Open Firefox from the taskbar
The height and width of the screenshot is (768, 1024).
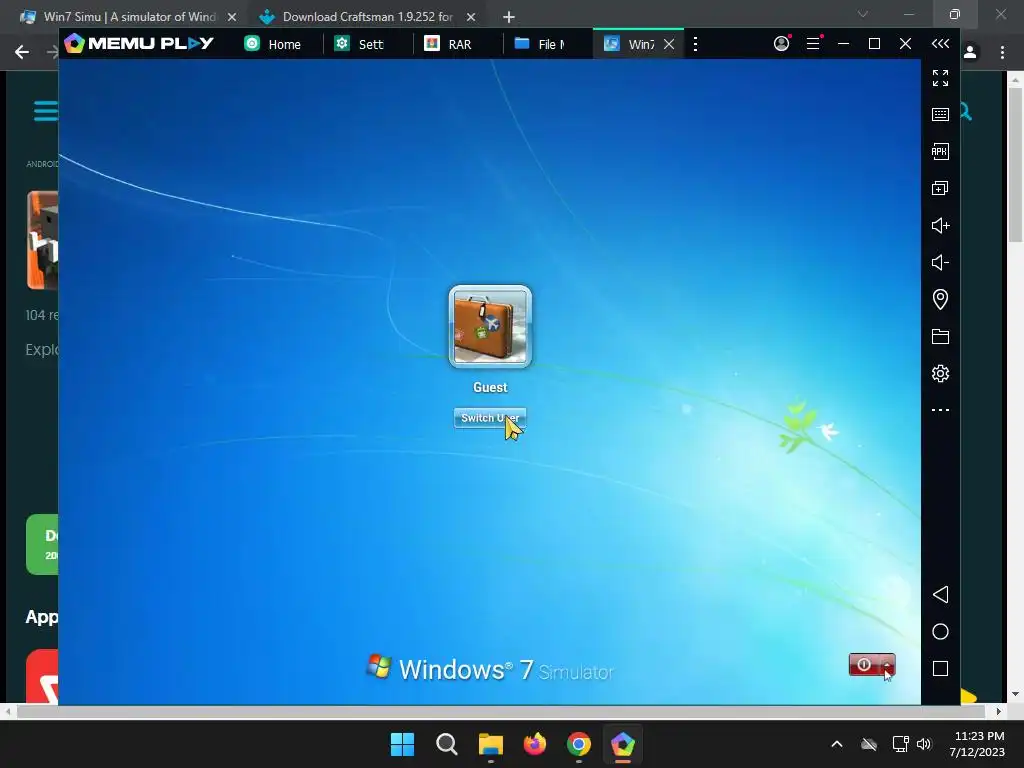[x=535, y=744]
